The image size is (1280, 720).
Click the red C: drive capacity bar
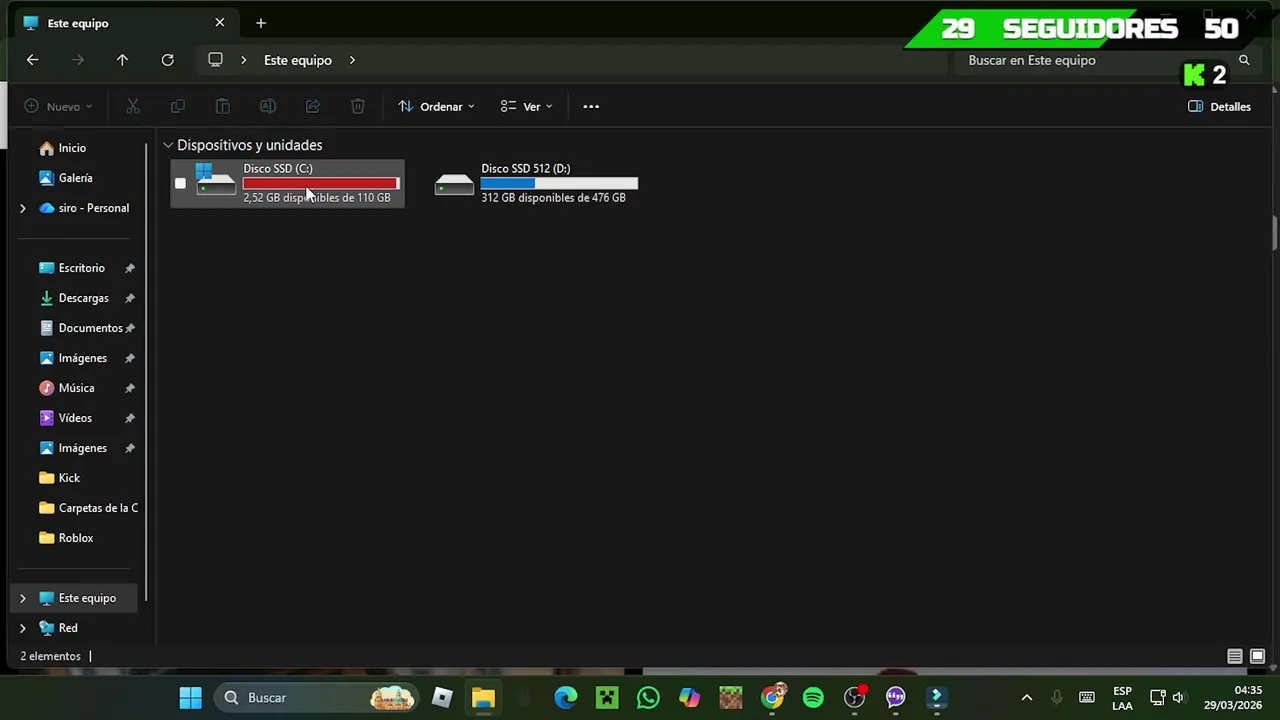[321, 183]
